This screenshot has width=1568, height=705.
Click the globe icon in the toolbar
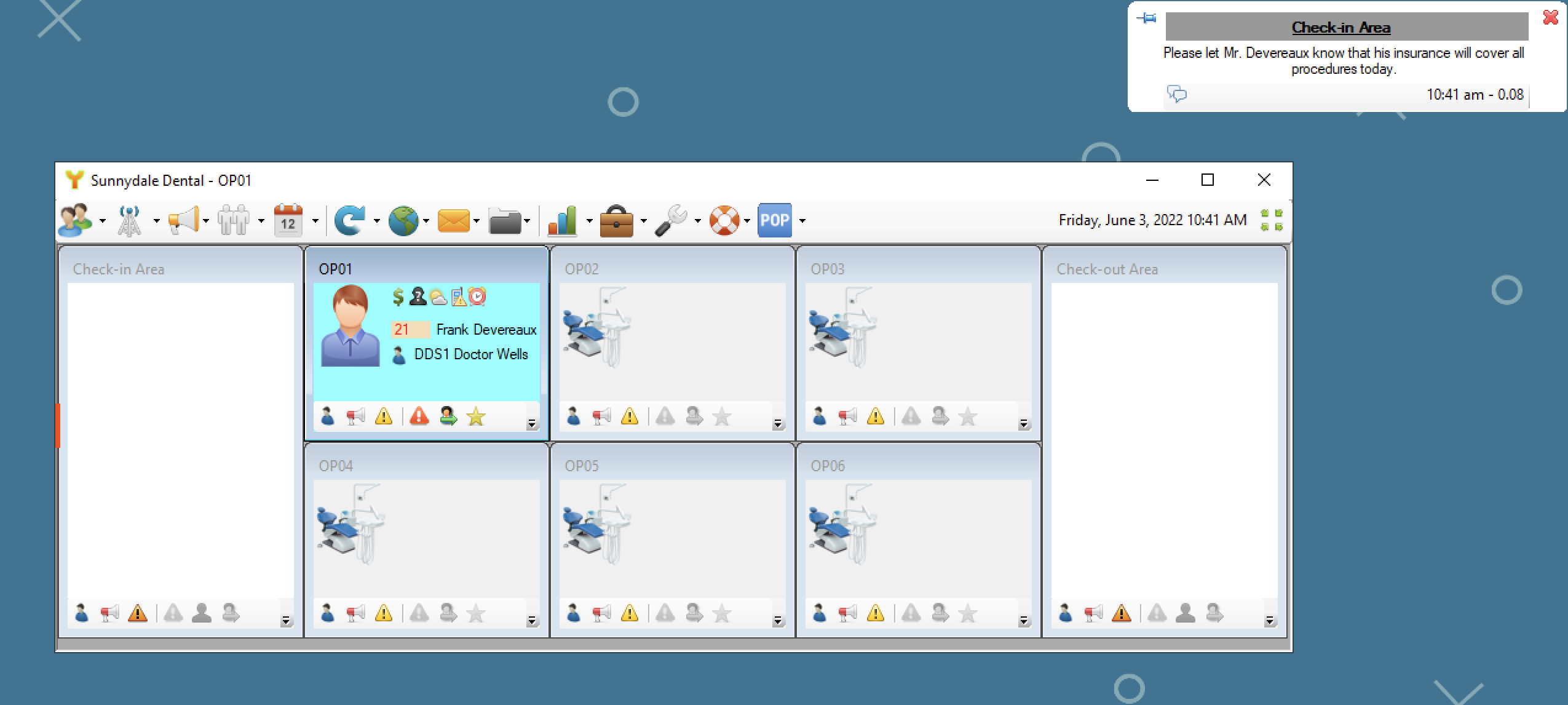[x=403, y=220]
